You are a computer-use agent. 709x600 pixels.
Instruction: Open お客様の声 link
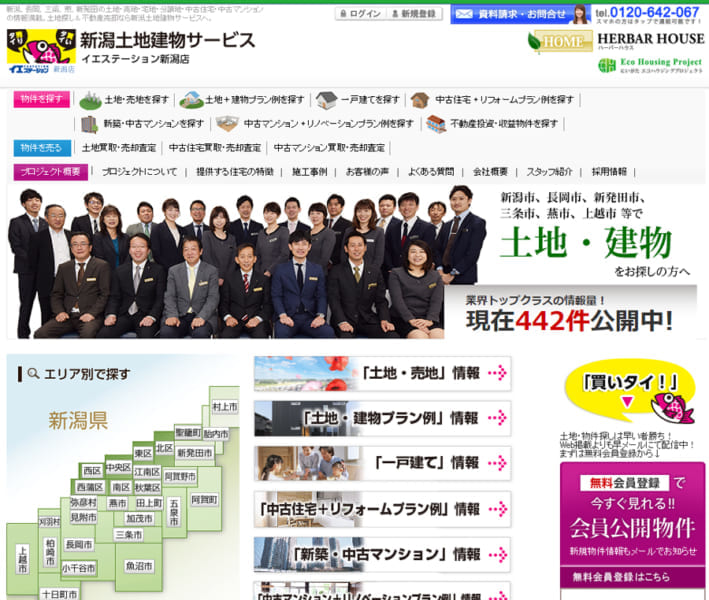pos(367,172)
